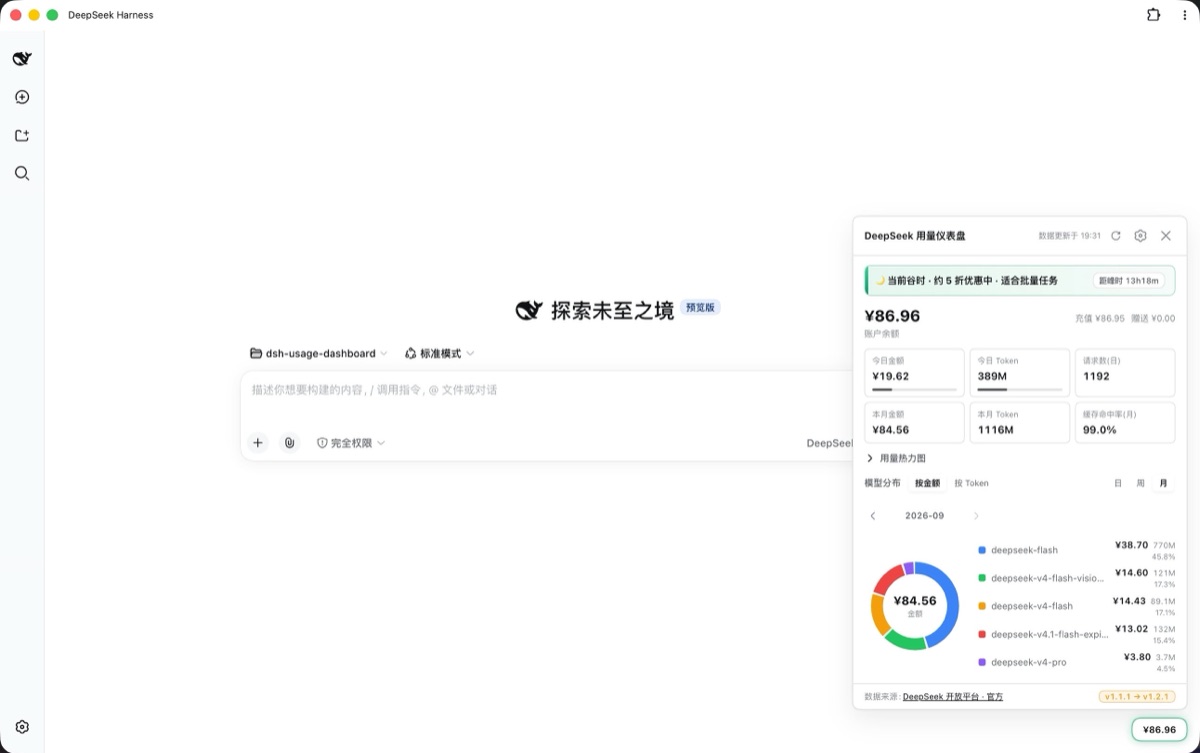The height and width of the screenshot is (753, 1200).
Task: Click the 距峰时 13h18m badge
Action: point(1130,281)
